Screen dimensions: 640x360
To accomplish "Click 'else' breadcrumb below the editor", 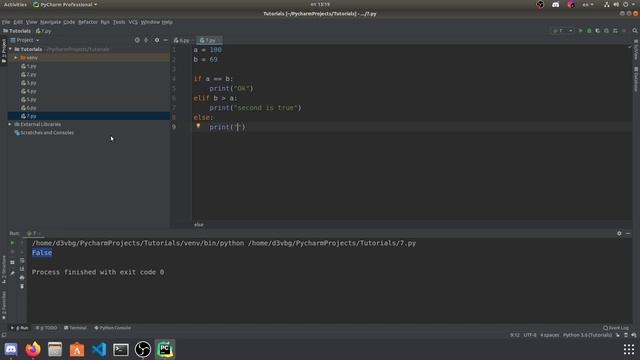I will (x=199, y=224).
